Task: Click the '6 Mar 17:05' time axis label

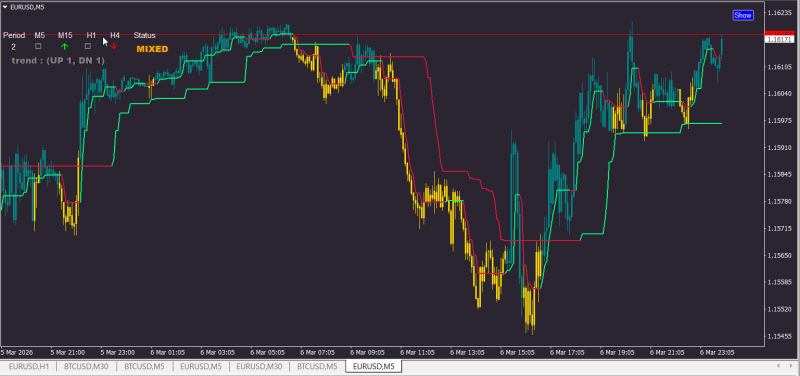Action: 567,353
